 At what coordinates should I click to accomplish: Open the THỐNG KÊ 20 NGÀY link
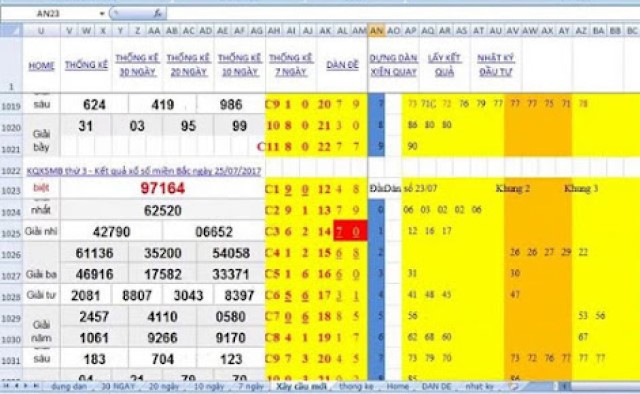(188, 65)
